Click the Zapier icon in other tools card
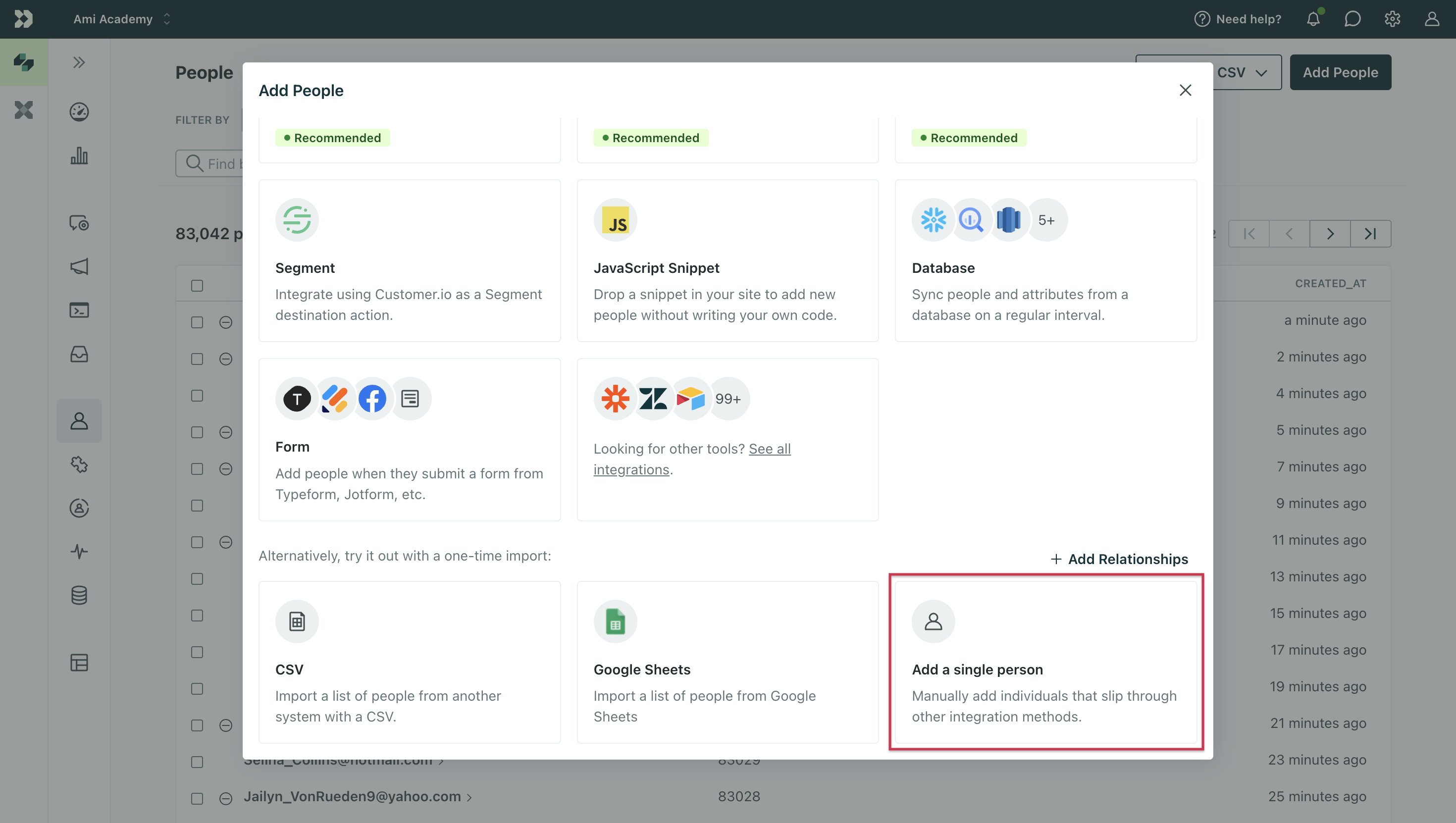The image size is (1456, 823). (x=615, y=399)
